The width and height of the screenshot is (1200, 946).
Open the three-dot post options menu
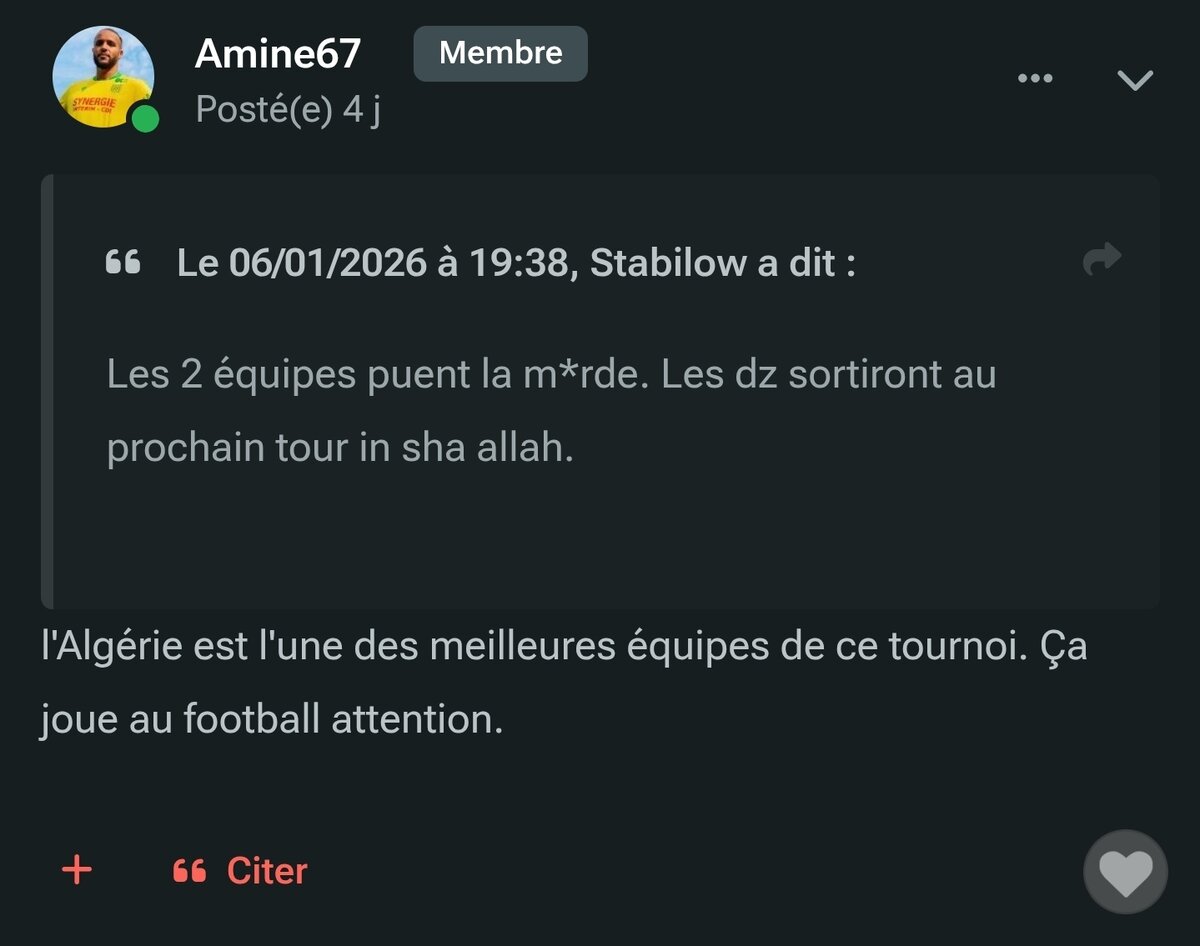(x=1034, y=79)
